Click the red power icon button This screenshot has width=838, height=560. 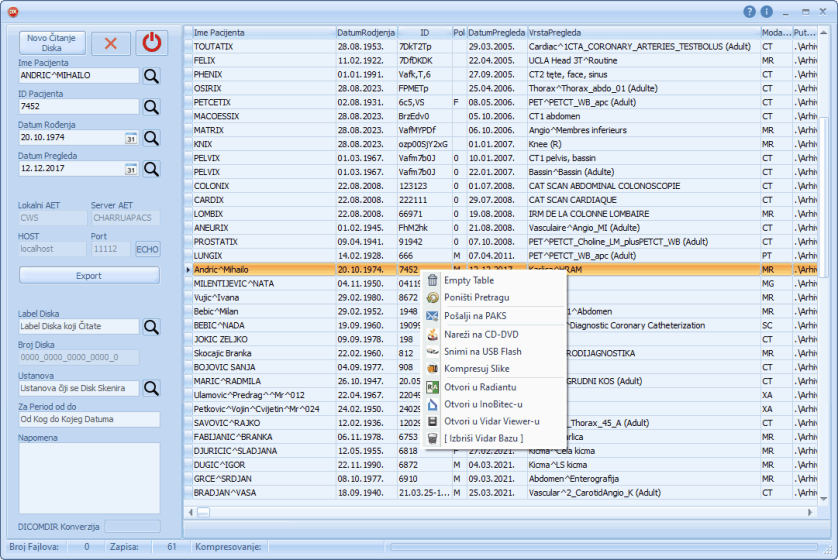coord(151,43)
